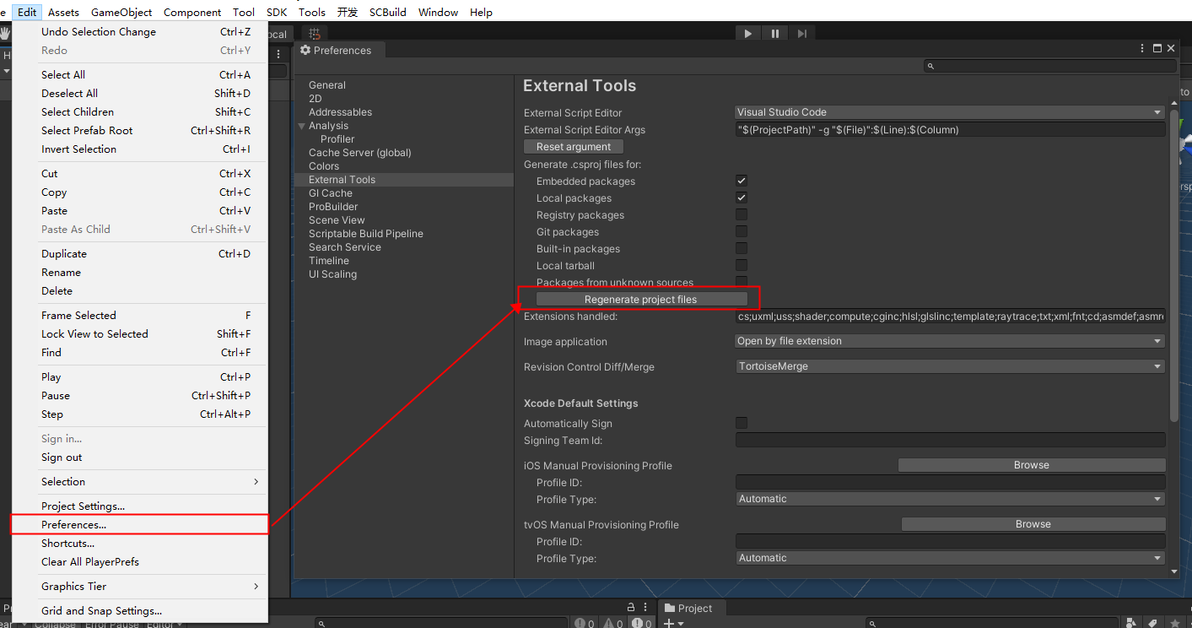The image size is (1192, 628).
Task: Open the Project create dropdown arrow
Action: [680, 623]
